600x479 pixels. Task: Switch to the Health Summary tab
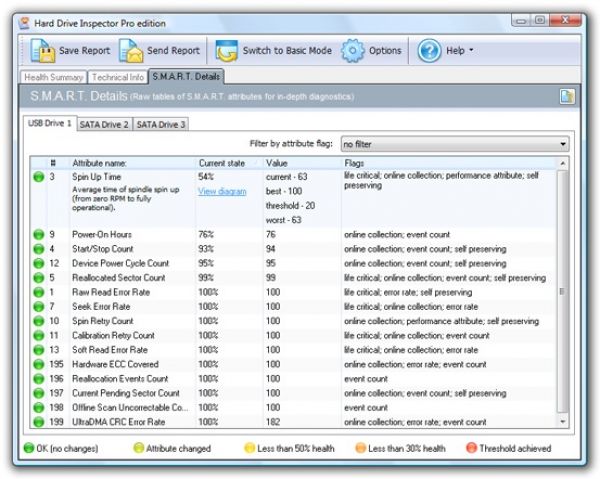(54, 76)
